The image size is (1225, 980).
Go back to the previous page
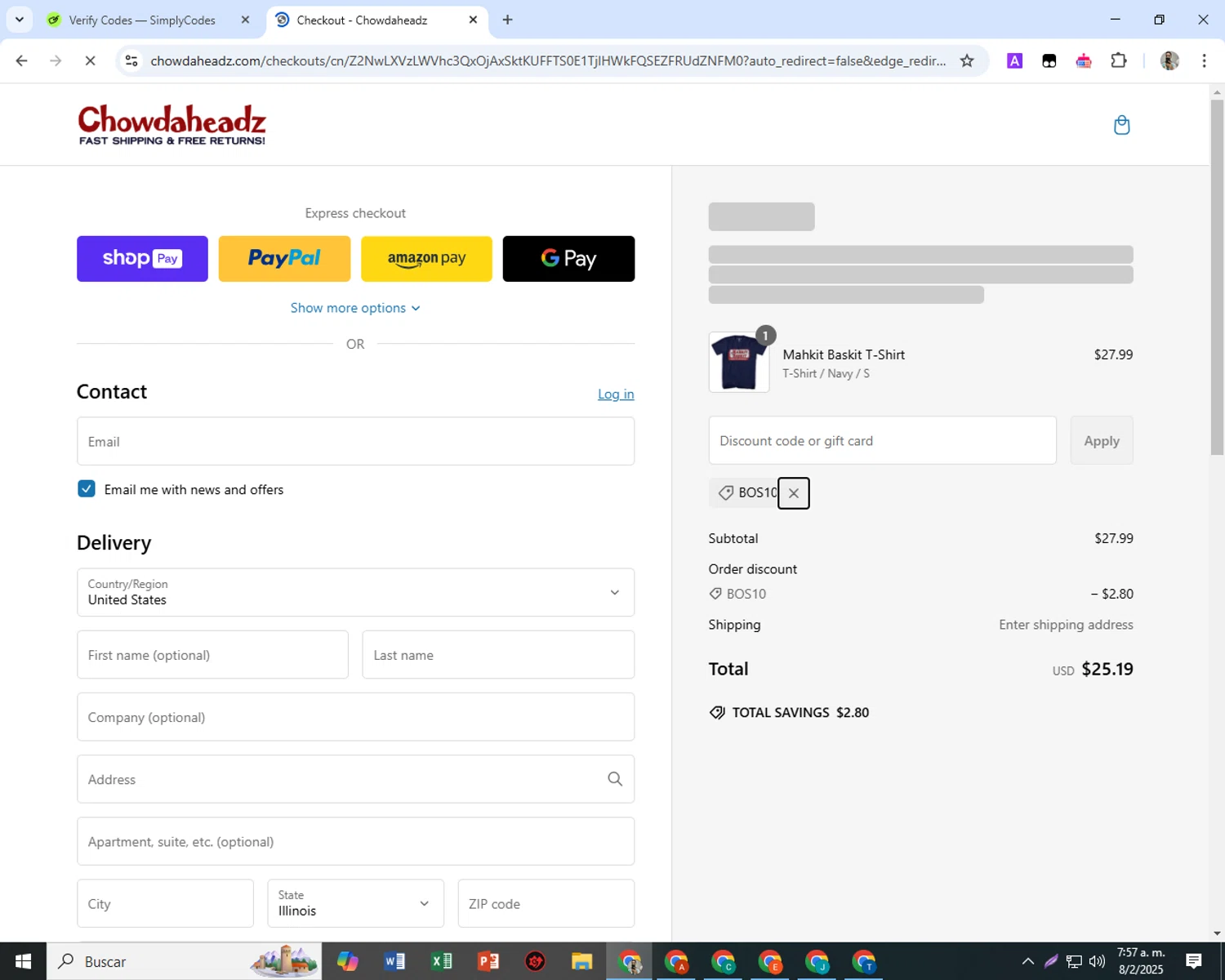pyautogui.click(x=22, y=60)
